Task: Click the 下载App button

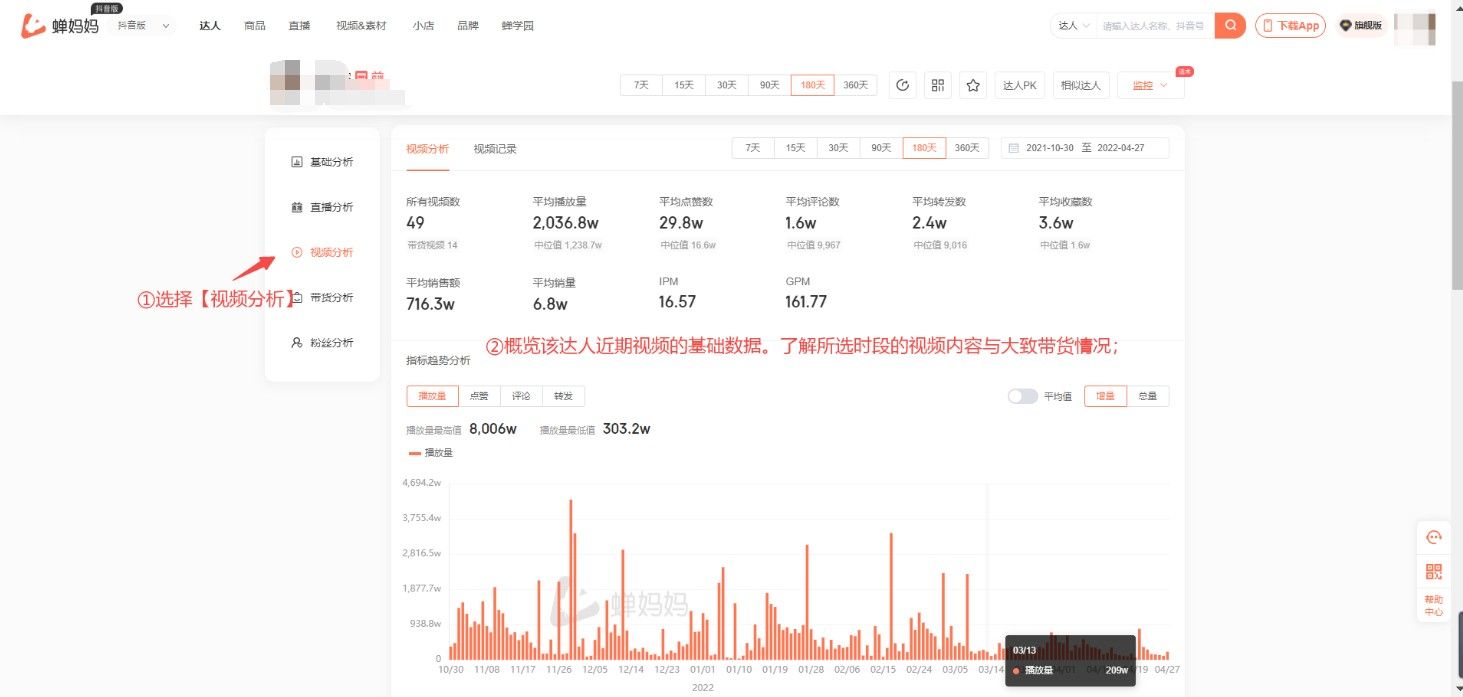Action: 1289,25
